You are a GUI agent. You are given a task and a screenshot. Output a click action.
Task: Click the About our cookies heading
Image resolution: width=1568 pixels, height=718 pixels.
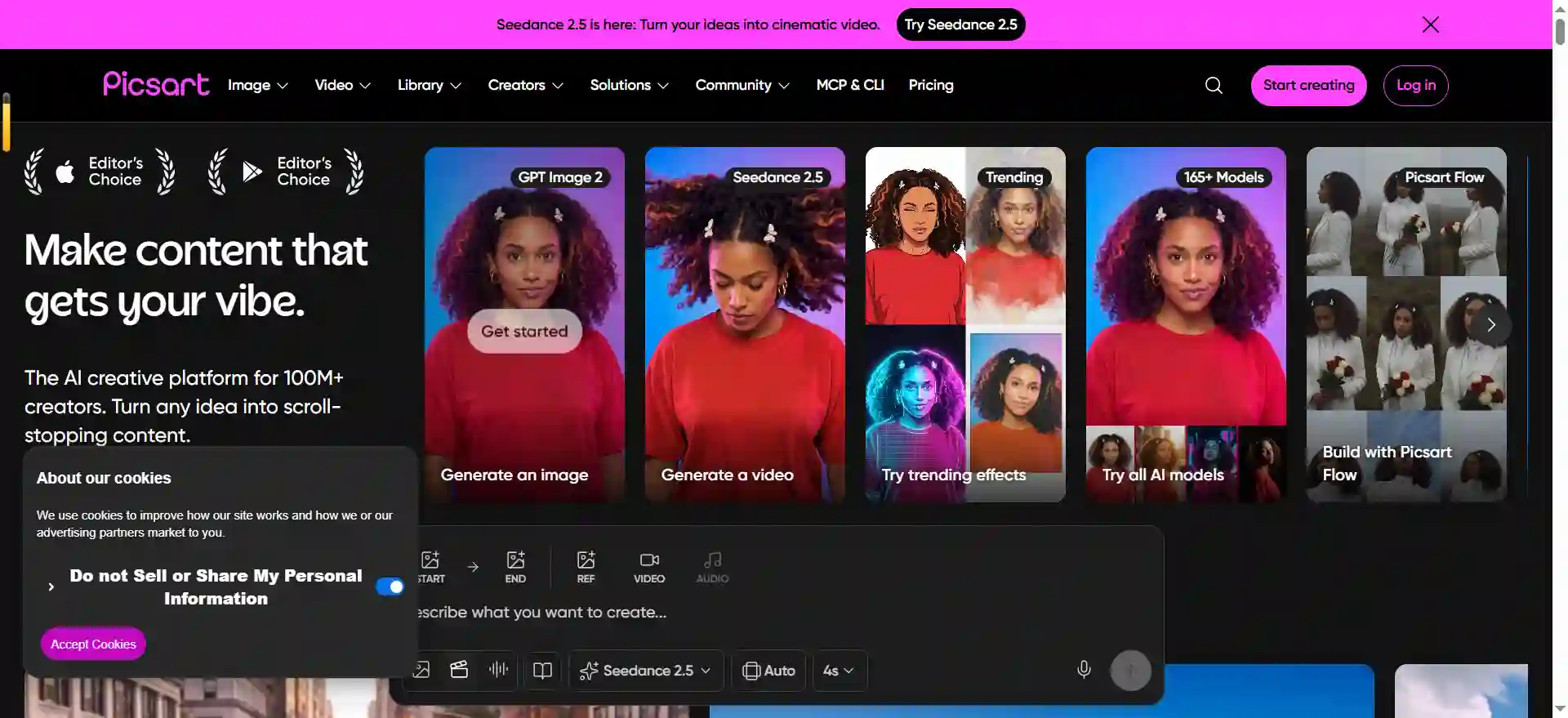point(104,478)
